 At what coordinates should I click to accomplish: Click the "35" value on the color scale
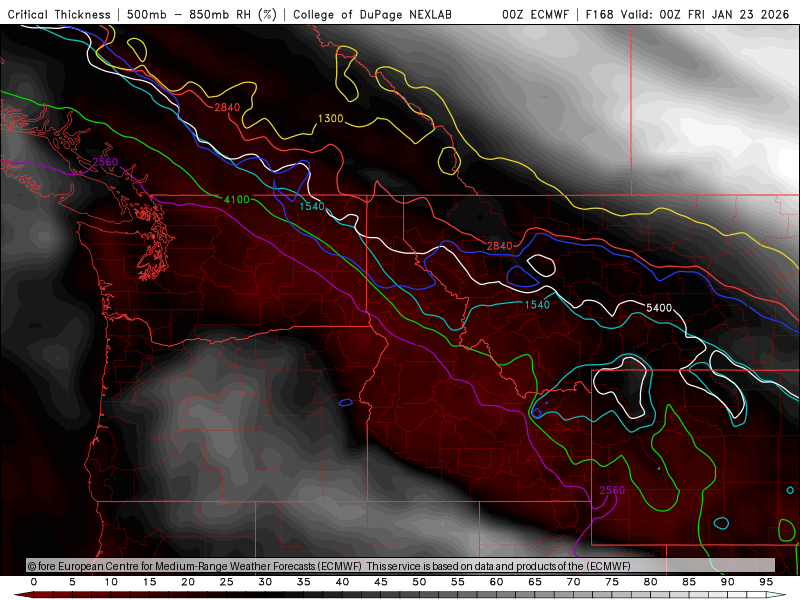pyautogui.click(x=304, y=582)
